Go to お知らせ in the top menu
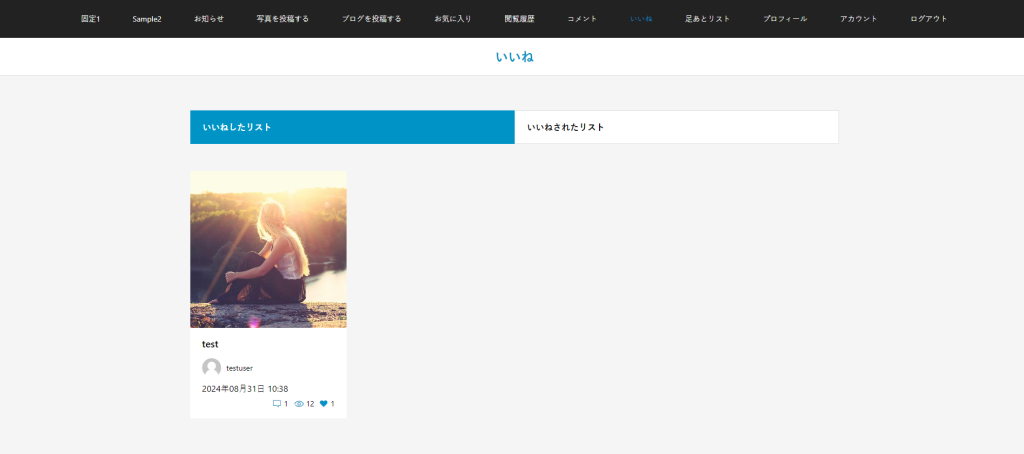The image size is (1024, 454). 209,19
